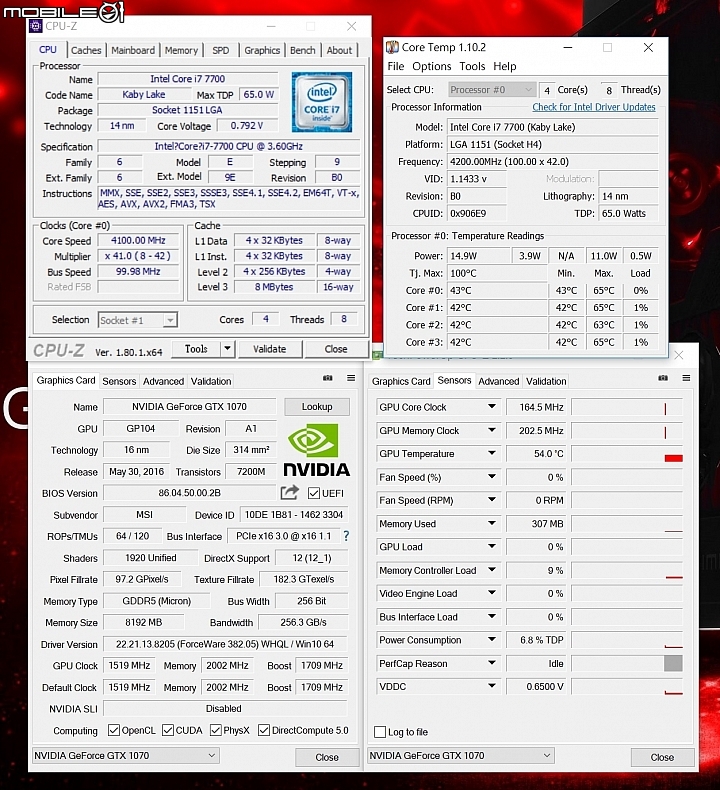Open the GPU Core Clock sensor dropdown
The height and width of the screenshot is (790, 720).
492,407
